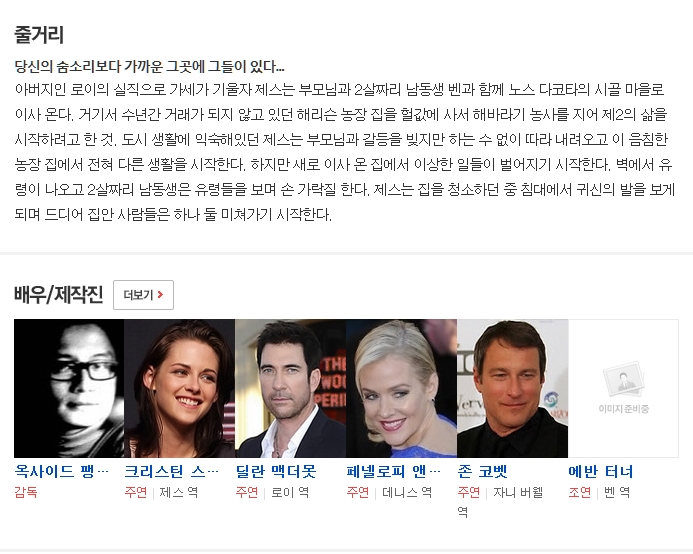693x554 pixels.
Task: Open 크리스틴 스튜어트 photo thumbnail
Action: pyautogui.click(x=179, y=388)
